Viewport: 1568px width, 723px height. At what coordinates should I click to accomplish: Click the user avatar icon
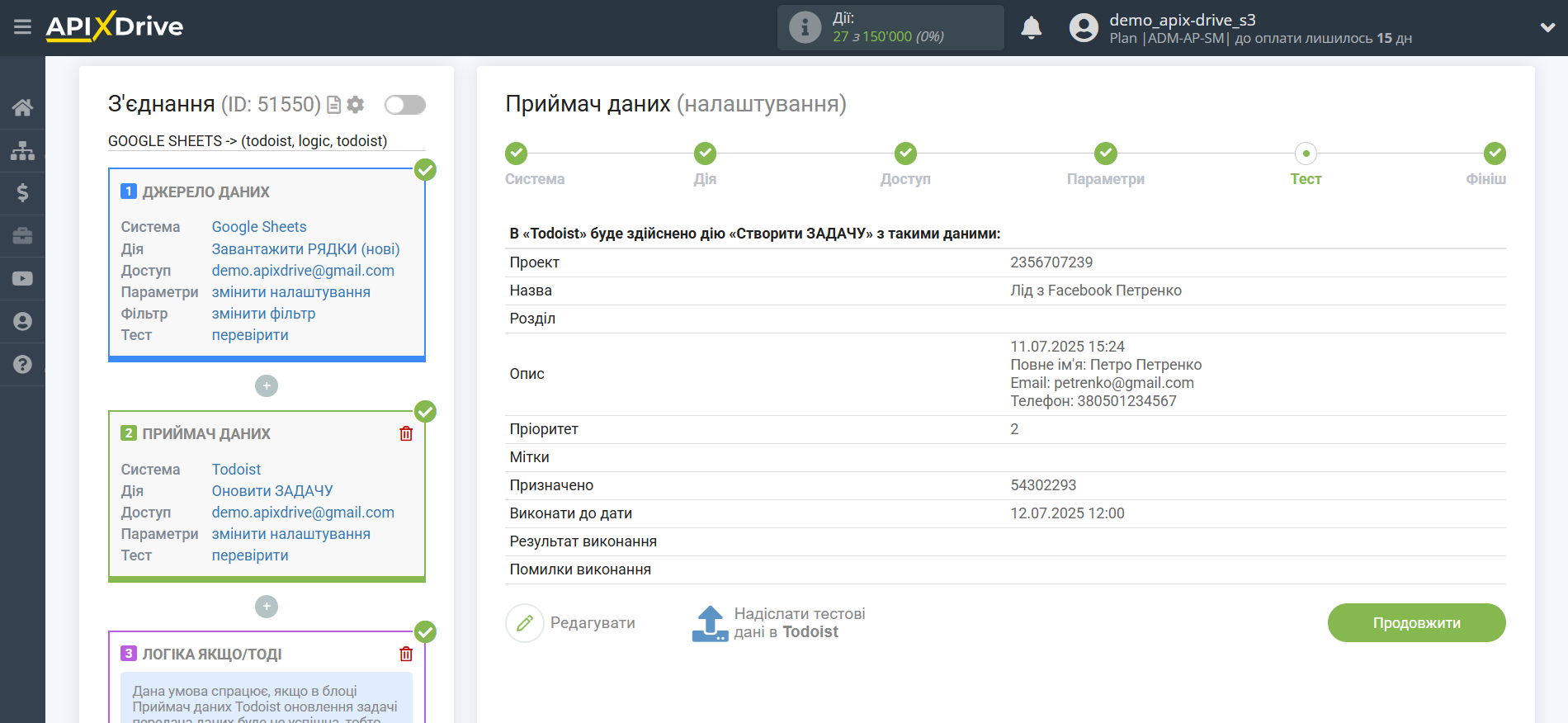[x=1084, y=28]
